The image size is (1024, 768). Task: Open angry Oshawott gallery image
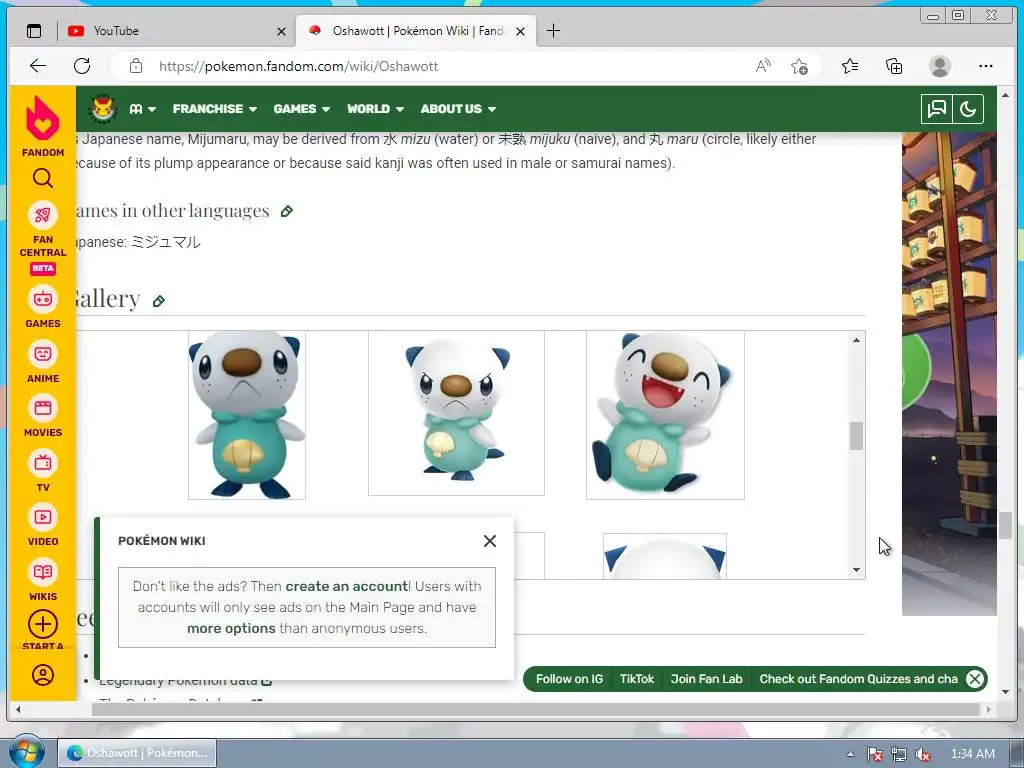(456, 413)
